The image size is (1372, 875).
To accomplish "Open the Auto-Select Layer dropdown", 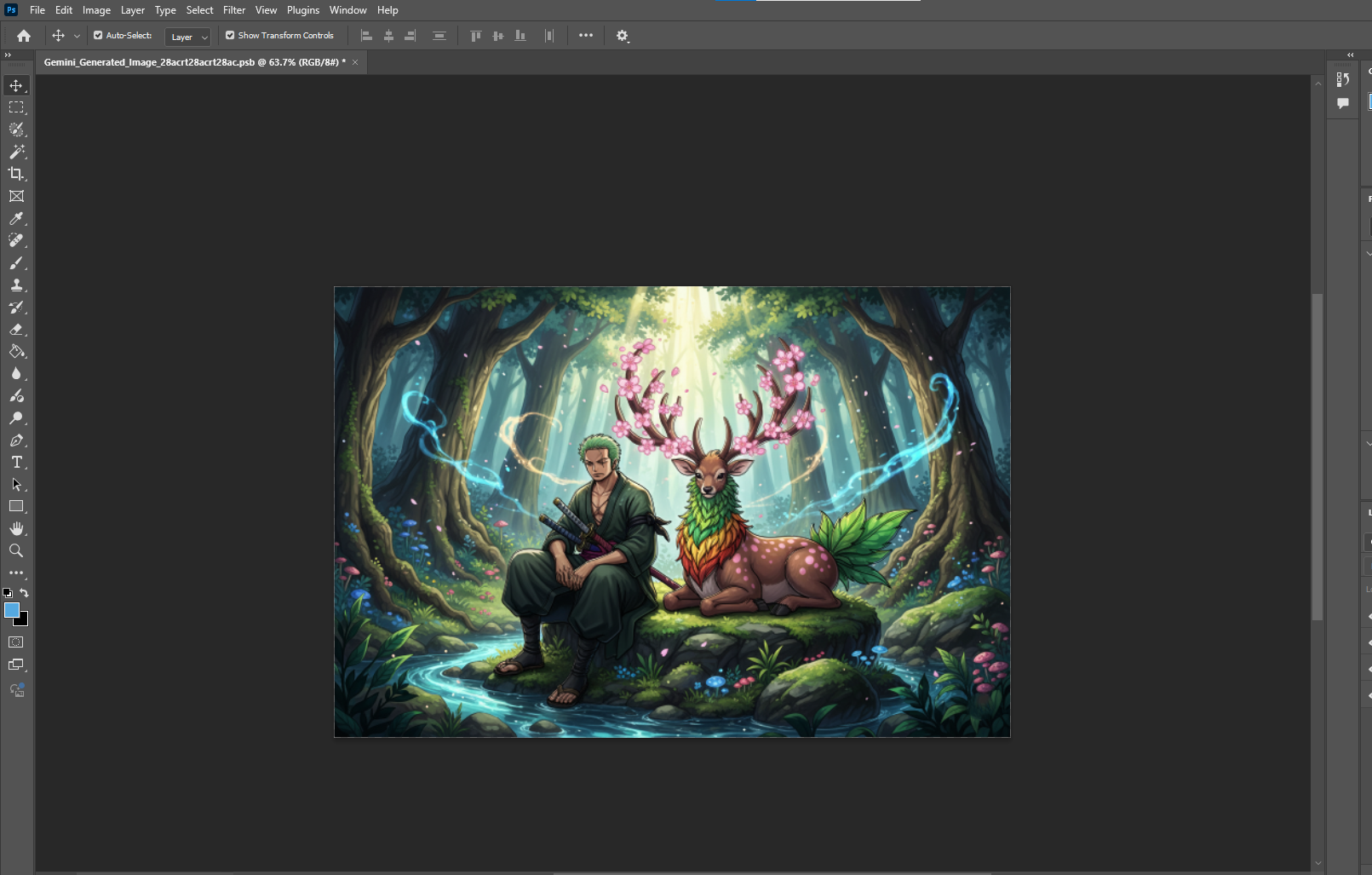I will 188,37.
